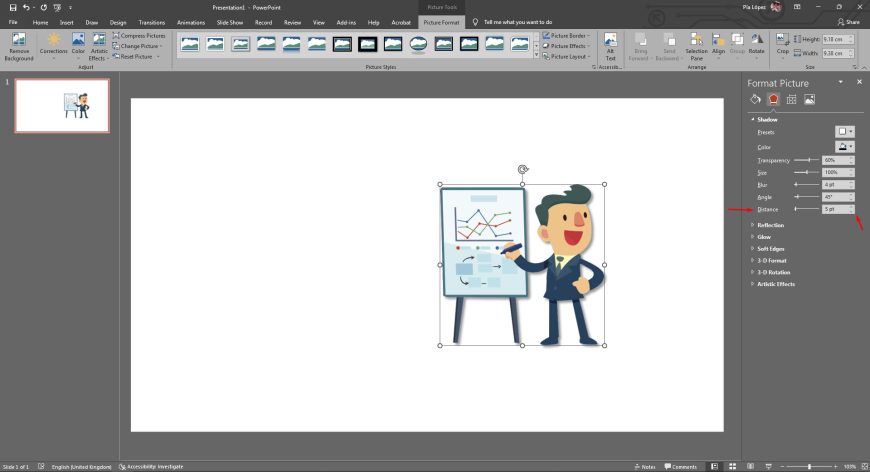The width and height of the screenshot is (870, 472).
Task: Open the Picture Layout dropdown
Action: [x=566, y=57]
